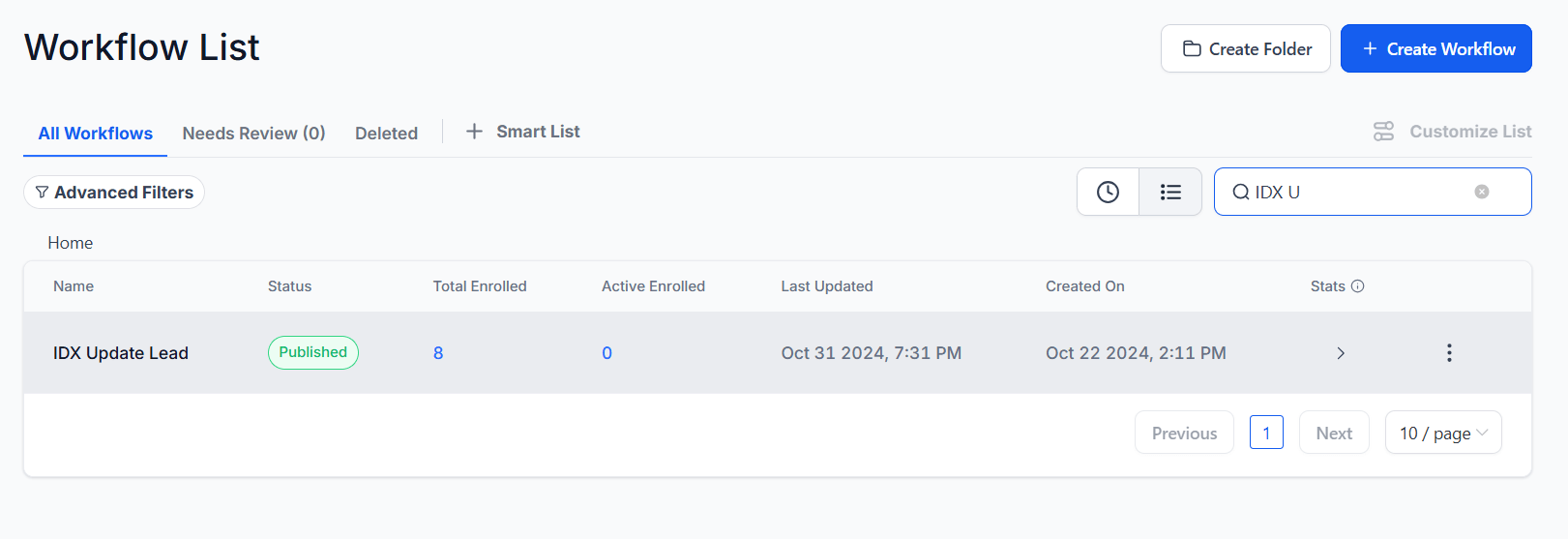The image size is (1568, 539).
Task: Clear the IDX U search text
Action: pos(1481,192)
